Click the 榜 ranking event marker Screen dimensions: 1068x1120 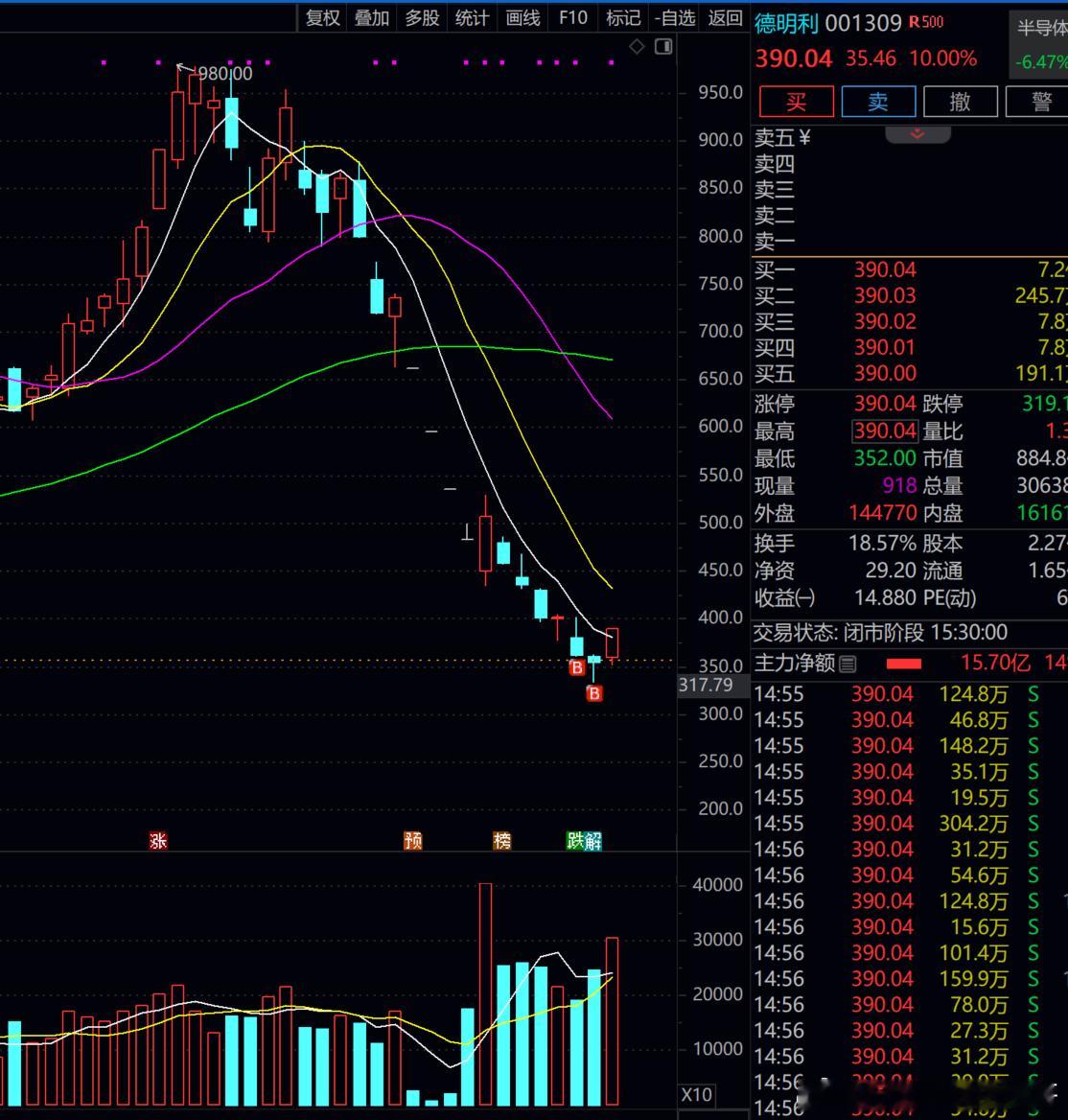(x=501, y=841)
